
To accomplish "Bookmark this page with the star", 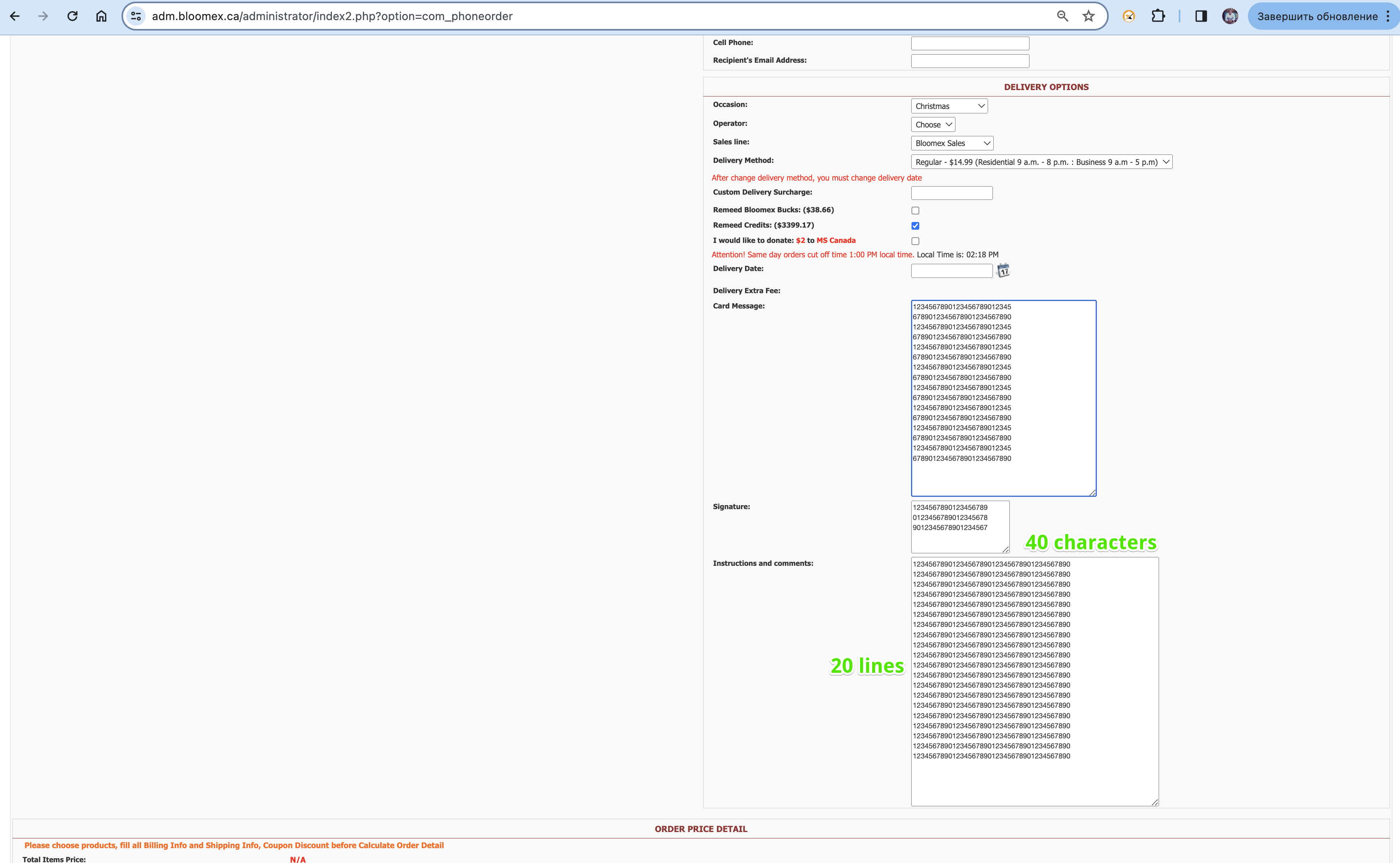I will (1089, 16).
